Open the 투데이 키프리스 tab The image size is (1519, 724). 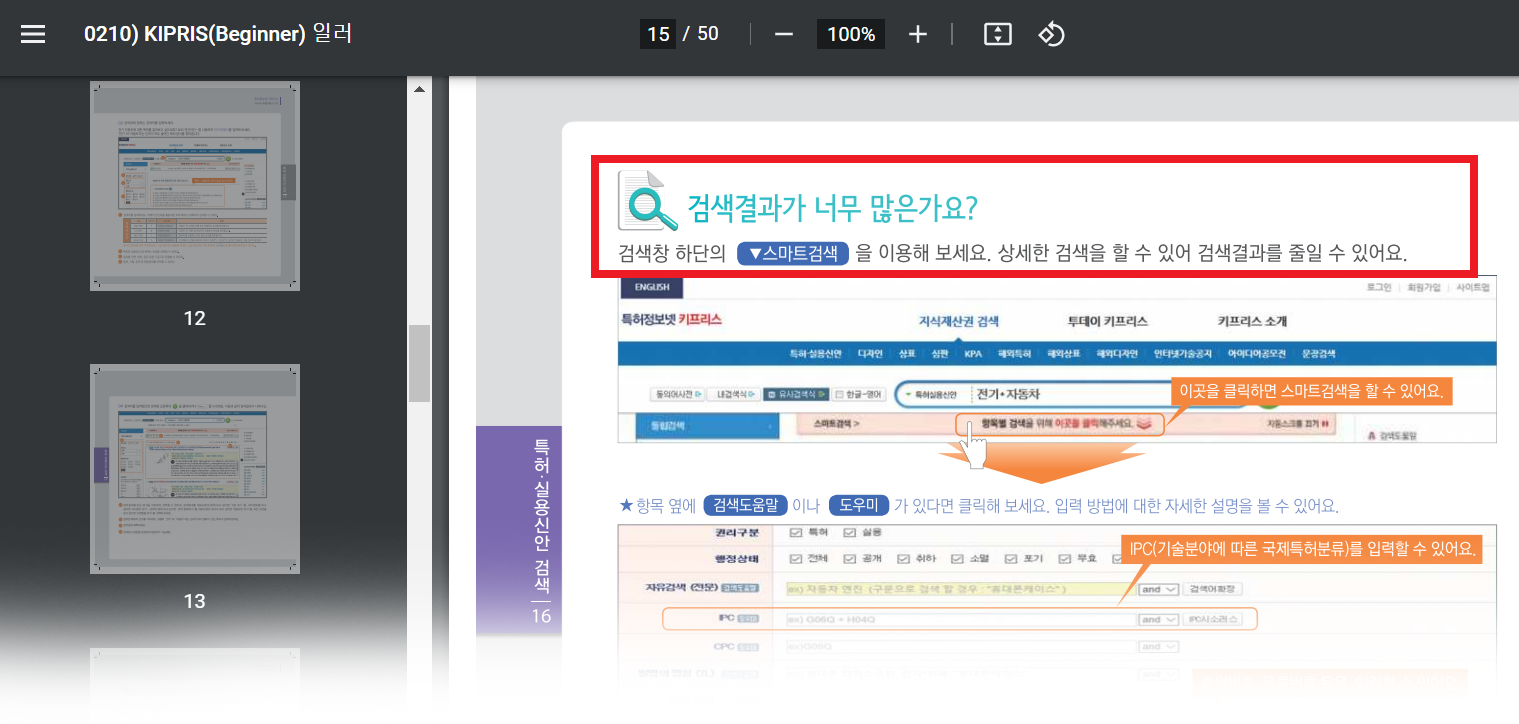pyautogui.click(x=1107, y=321)
